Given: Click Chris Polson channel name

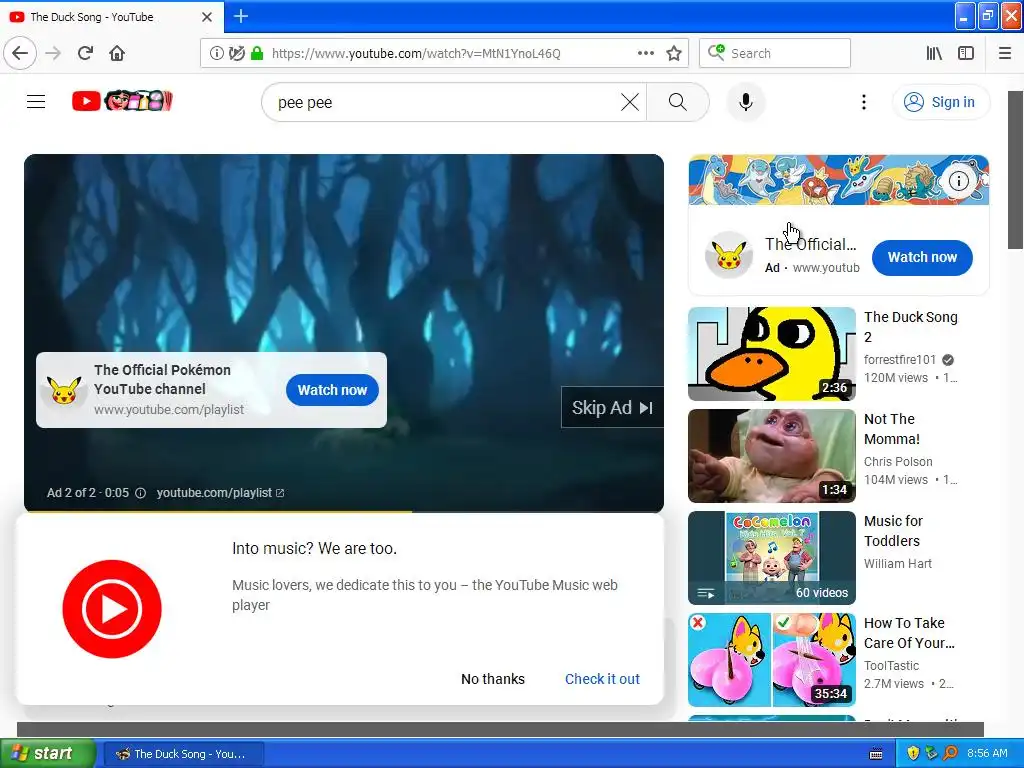Looking at the screenshot, I should pos(898,462).
